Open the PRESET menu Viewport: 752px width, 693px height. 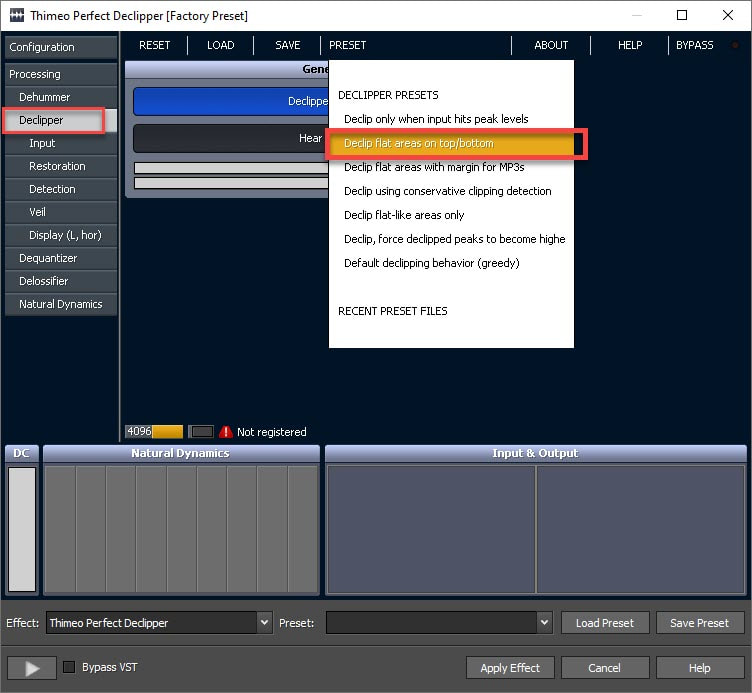347,45
